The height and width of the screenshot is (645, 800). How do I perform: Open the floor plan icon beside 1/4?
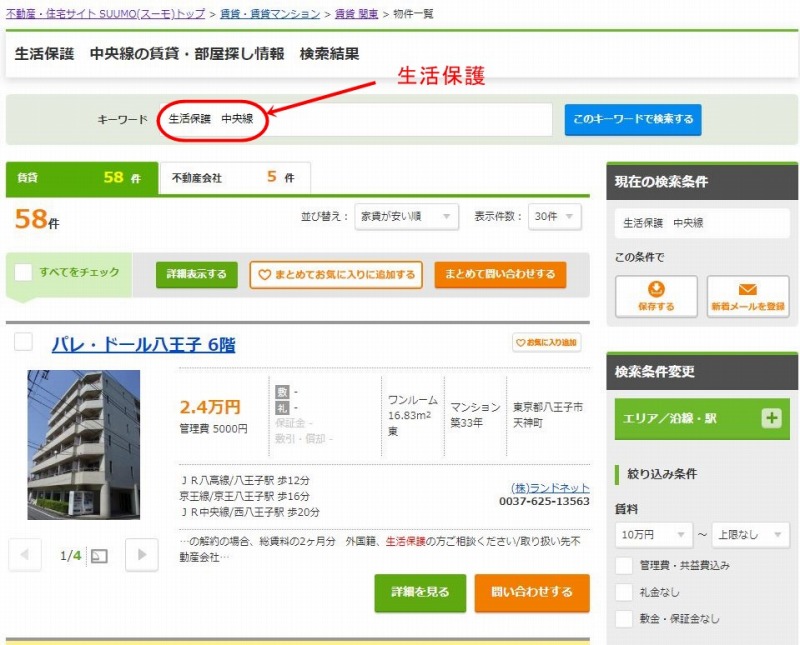pyautogui.click(x=99, y=556)
